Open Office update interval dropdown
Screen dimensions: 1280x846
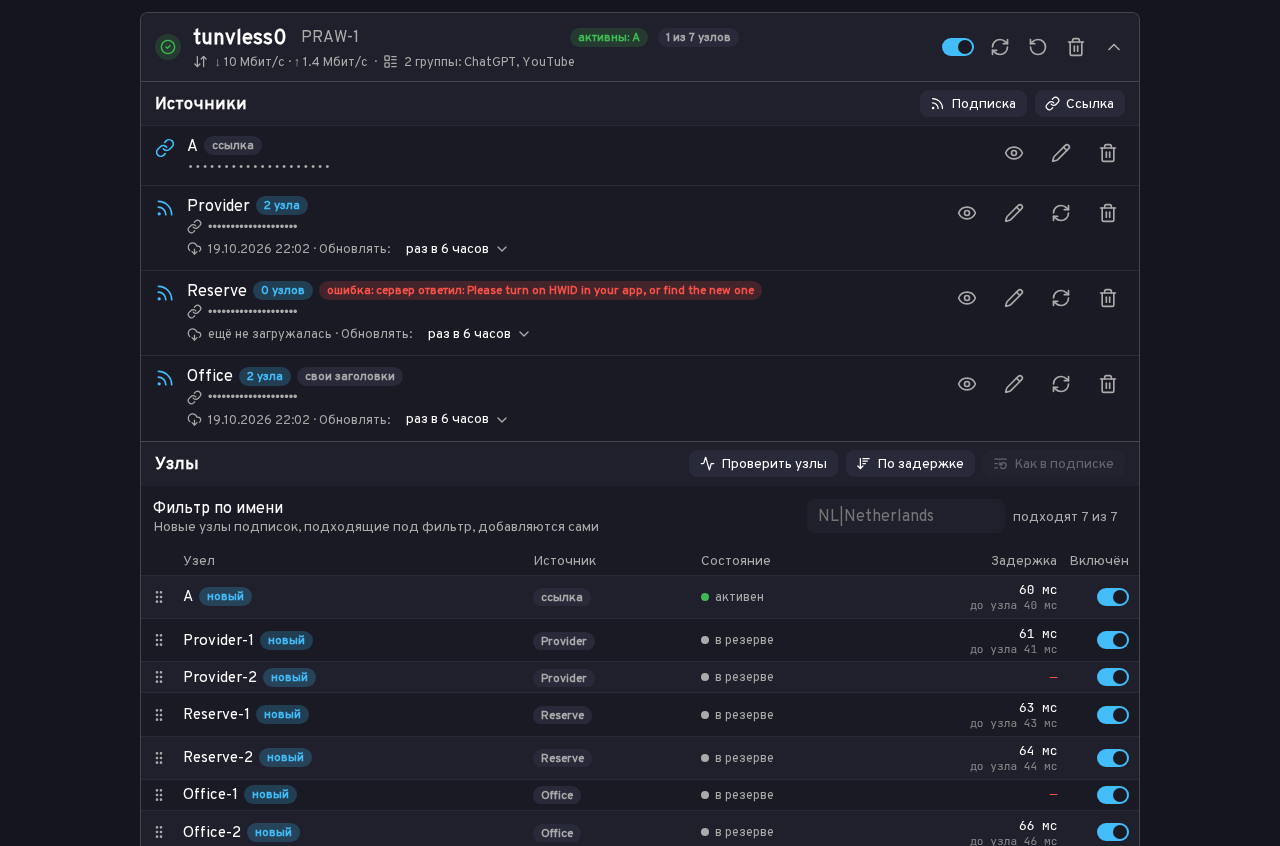[x=456, y=419]
